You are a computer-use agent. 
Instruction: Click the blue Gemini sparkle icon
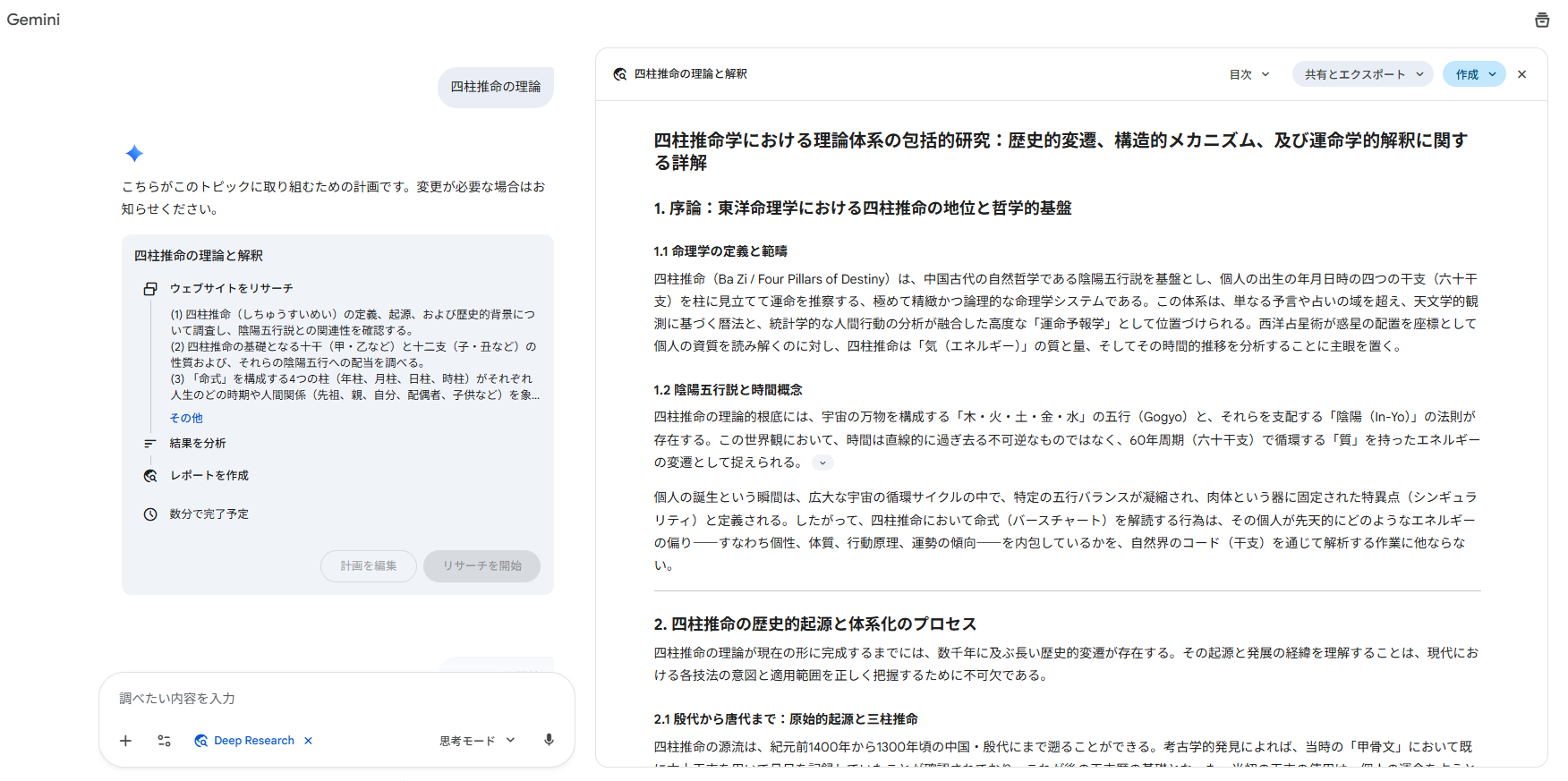point(134,154)
